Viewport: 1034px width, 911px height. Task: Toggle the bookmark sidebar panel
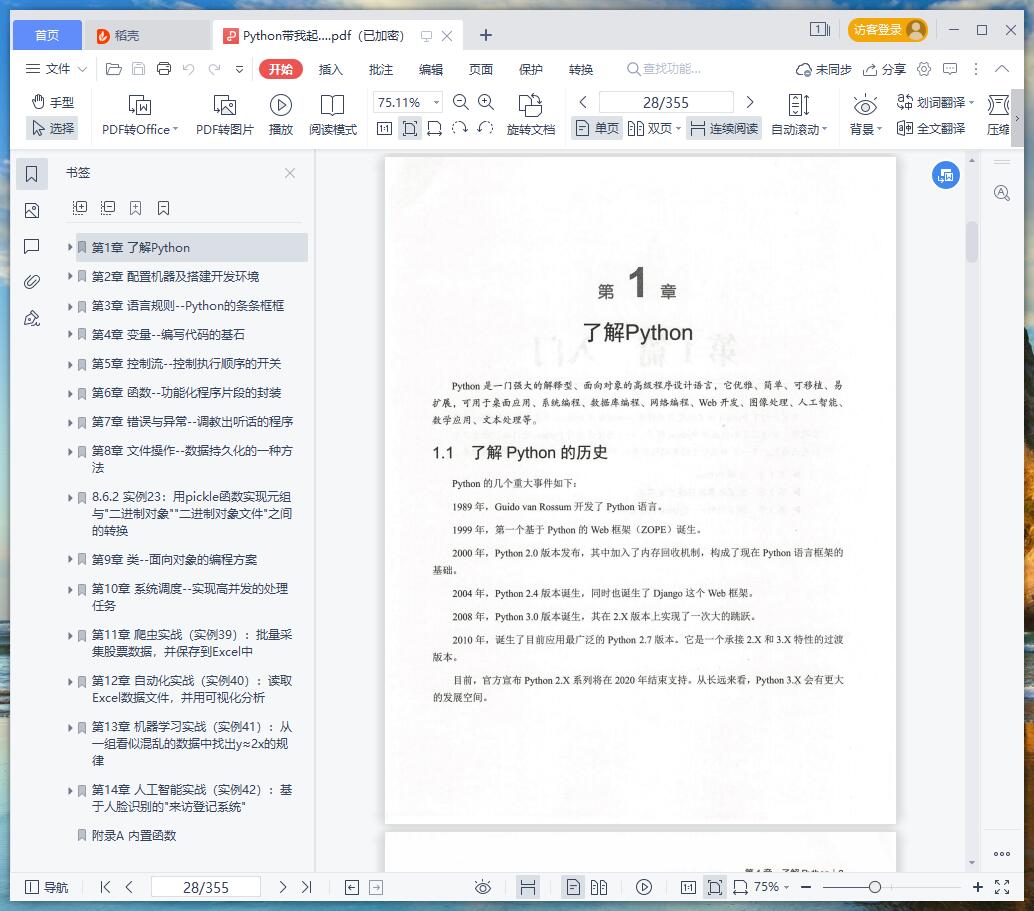pyautogui.click(x=32, y=174)
